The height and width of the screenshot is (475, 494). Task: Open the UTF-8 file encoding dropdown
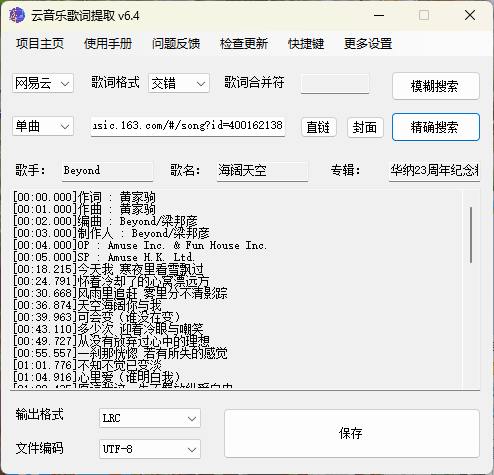(150, 449)
